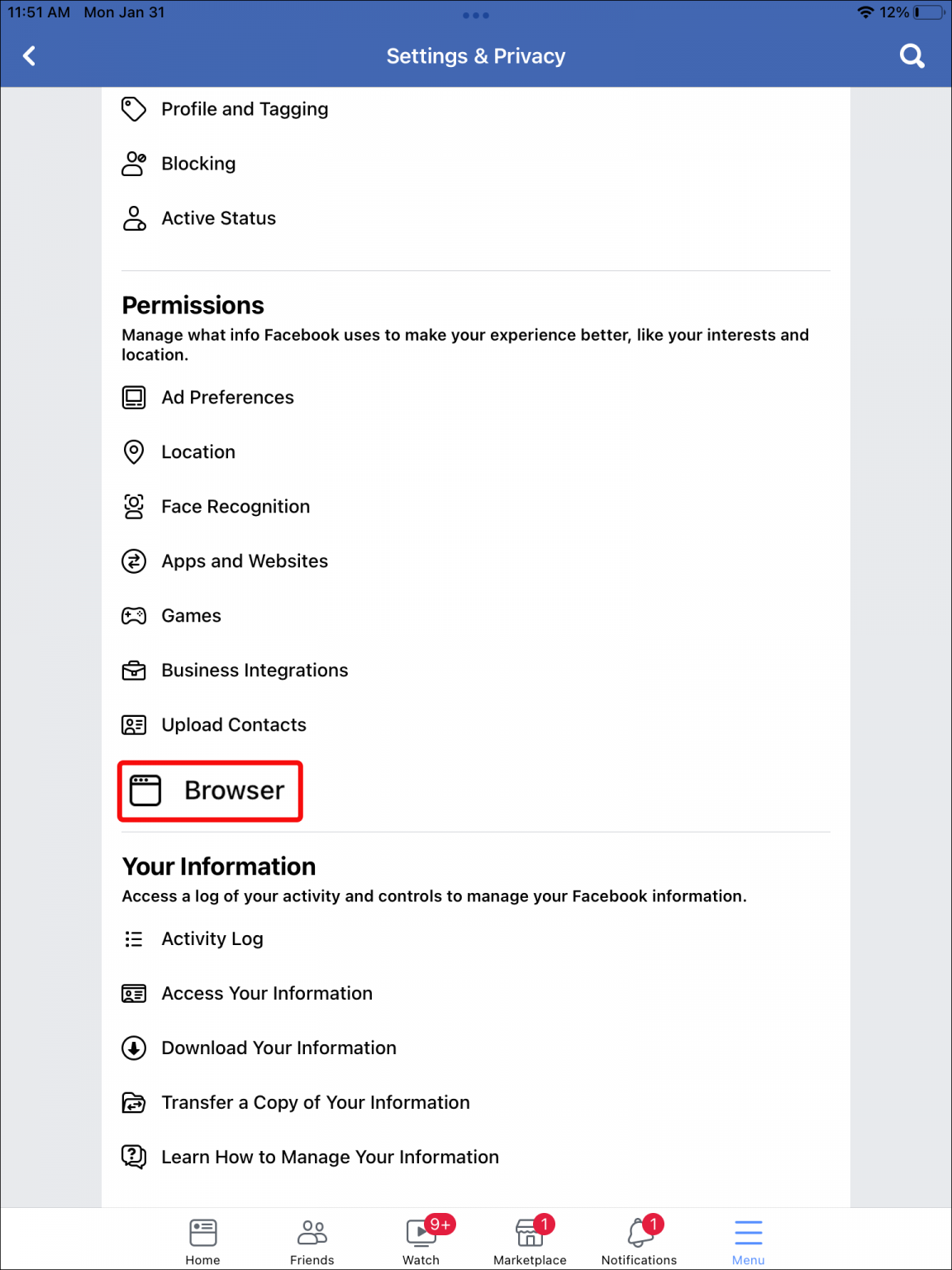
Task: Open Profile and Tagging settings
Action: coord(245,108)
